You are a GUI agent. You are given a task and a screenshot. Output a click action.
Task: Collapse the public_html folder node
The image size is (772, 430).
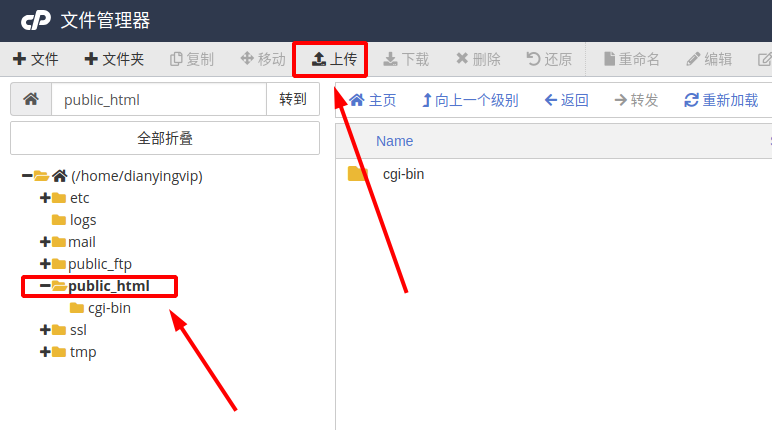click(45, 286)
